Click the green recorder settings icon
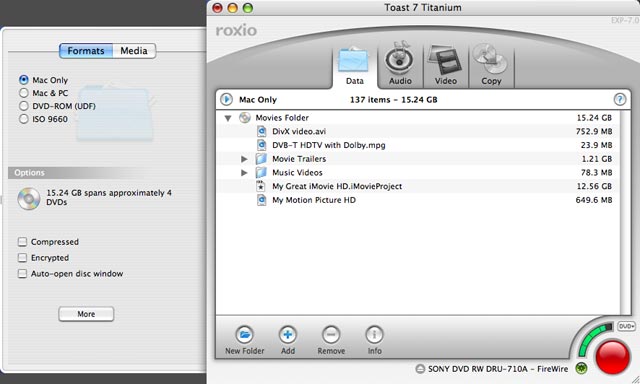This screenshot has height=384, width=640. point(581,368)
